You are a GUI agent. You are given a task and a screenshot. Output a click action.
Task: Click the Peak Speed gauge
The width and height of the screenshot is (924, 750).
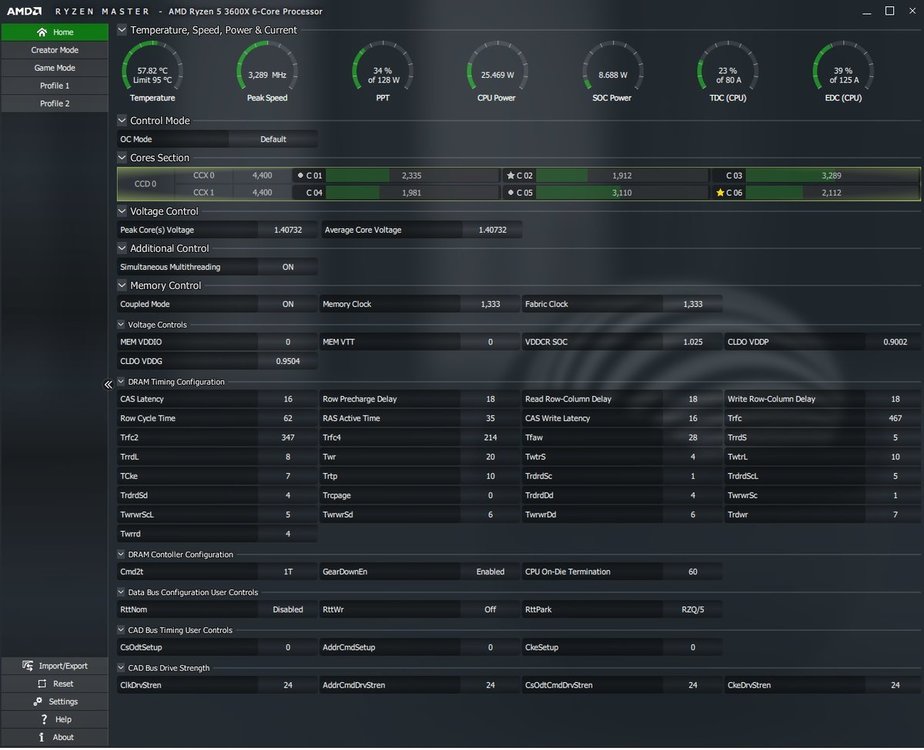coord(267,72)
